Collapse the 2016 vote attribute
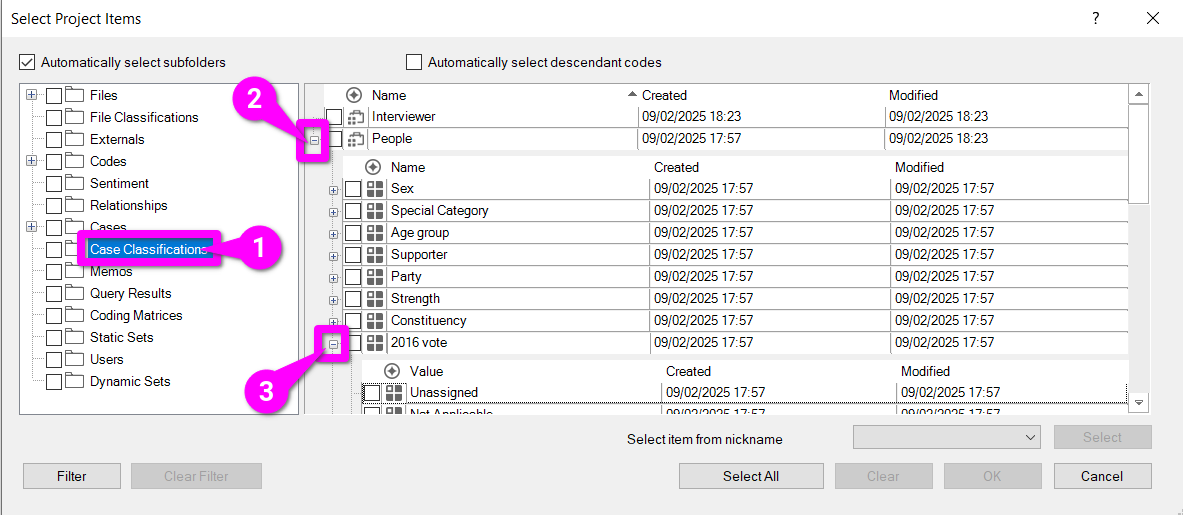Image resolution: width=1183 pixels, height=515 pixels. (334, 343)
